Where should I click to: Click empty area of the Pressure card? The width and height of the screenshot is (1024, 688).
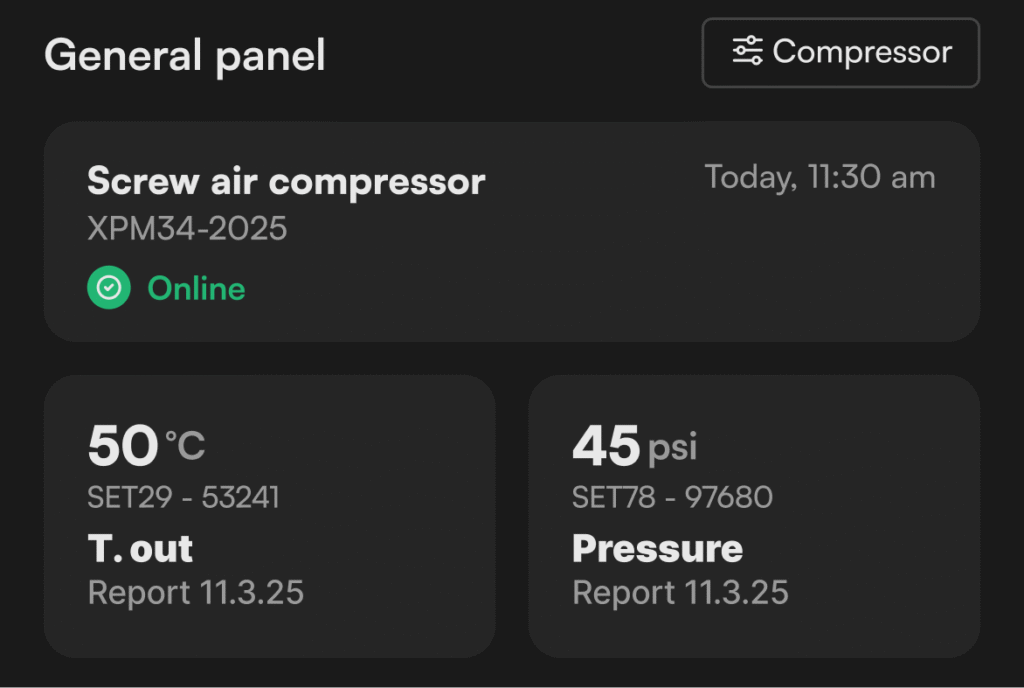[x=880, y=520]
